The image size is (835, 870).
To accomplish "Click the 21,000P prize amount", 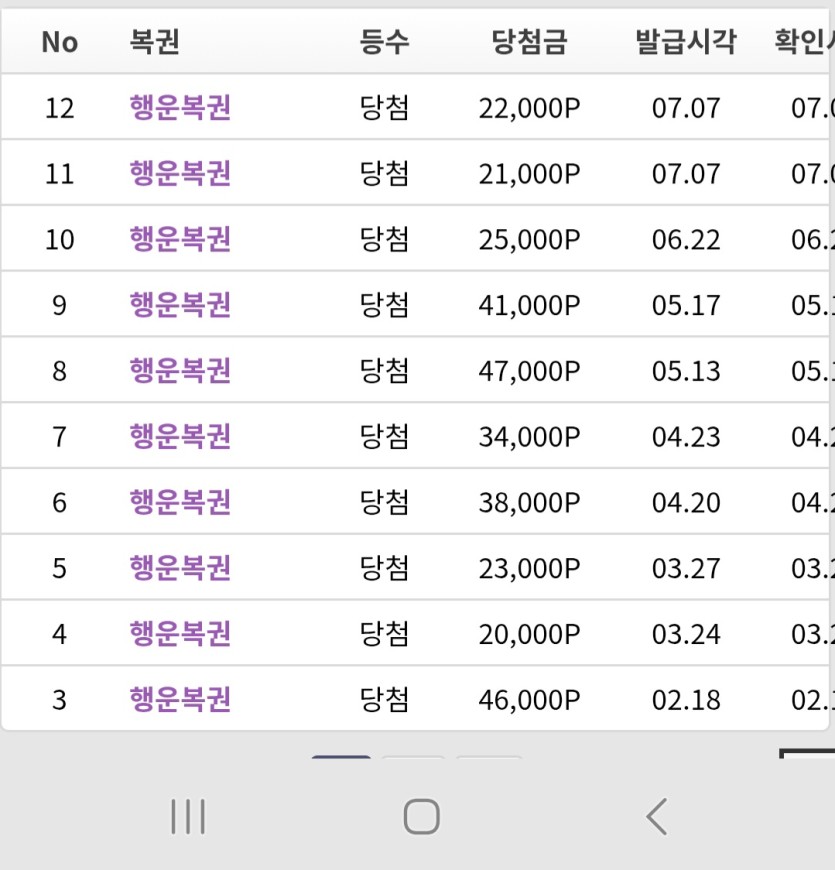I will [x=529, y=174].
